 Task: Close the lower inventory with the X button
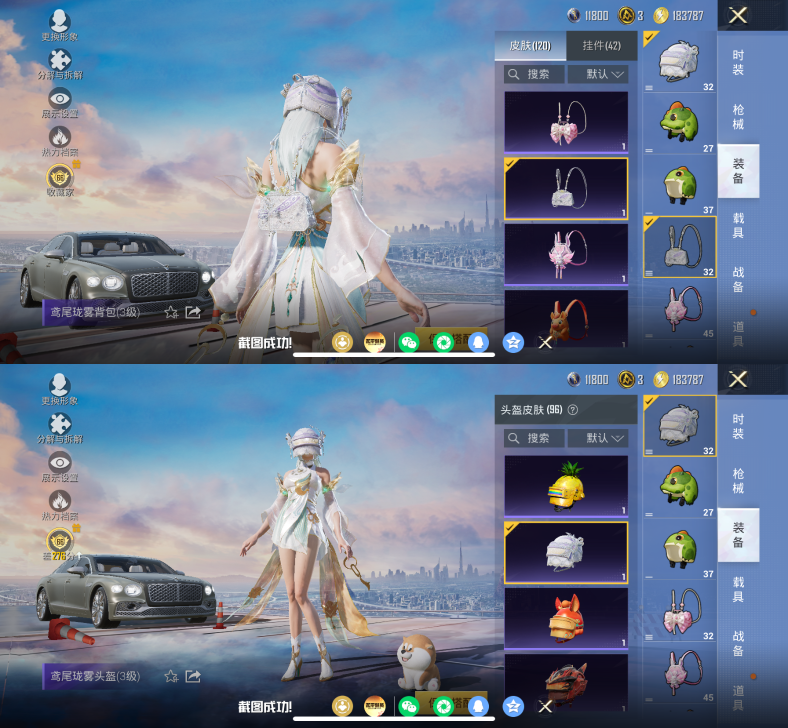(x=738, y=380)
